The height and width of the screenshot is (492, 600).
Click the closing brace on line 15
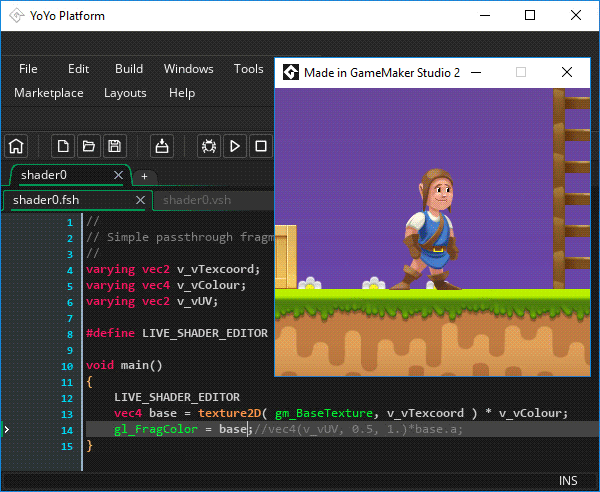[x=90, y=446]
